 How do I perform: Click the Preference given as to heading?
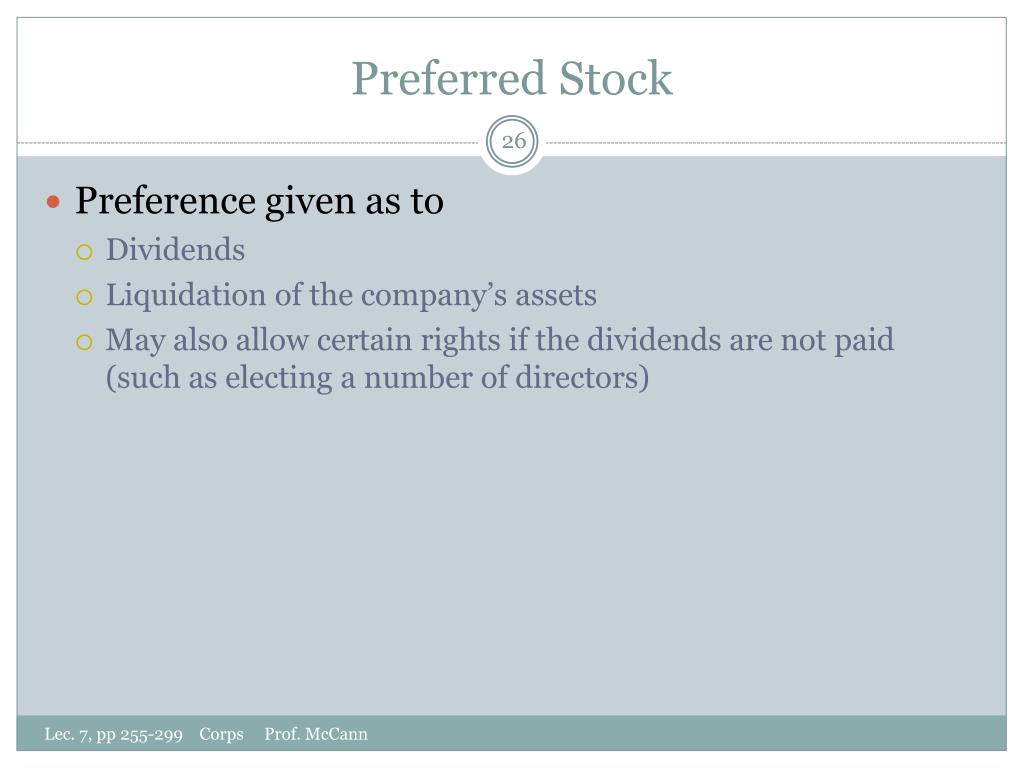click(x=259, y=201)
